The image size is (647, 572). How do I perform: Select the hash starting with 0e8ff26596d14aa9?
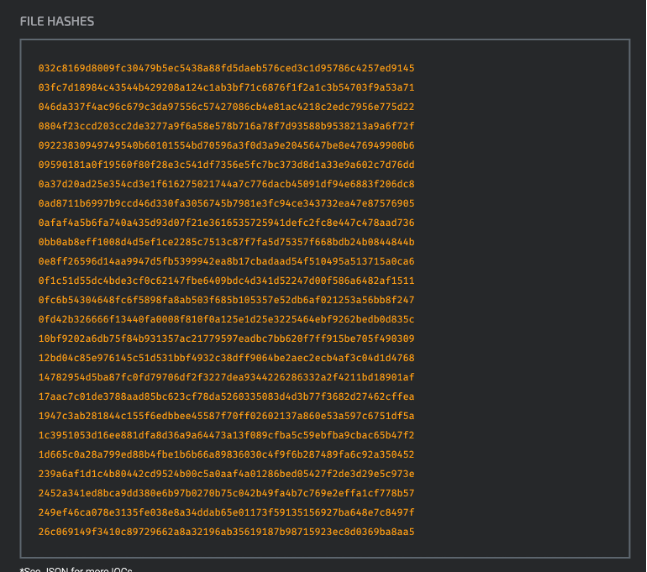pyautogui.click(x=226, y=261)
